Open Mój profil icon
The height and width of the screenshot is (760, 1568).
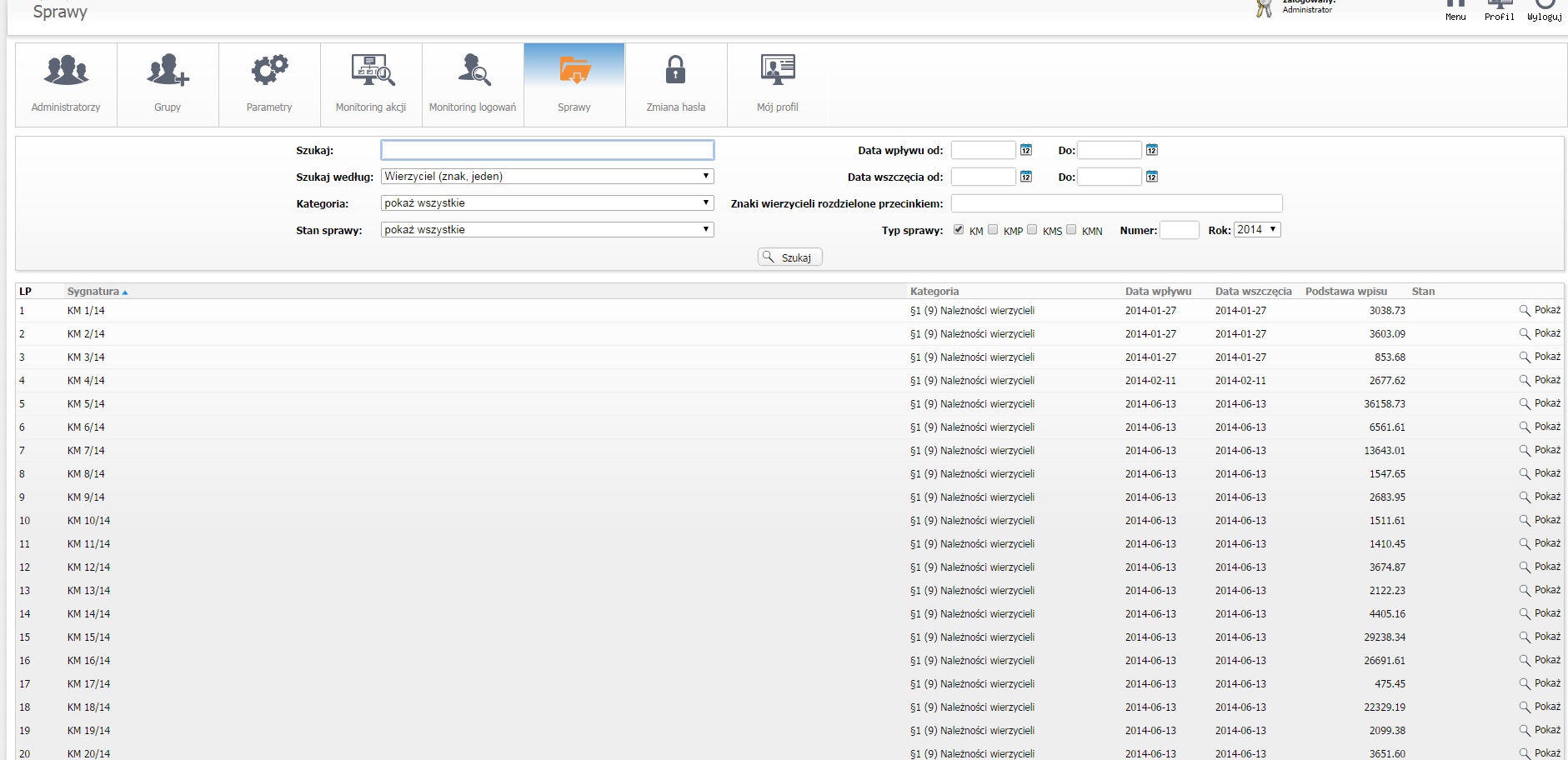(x=777, y=71)
